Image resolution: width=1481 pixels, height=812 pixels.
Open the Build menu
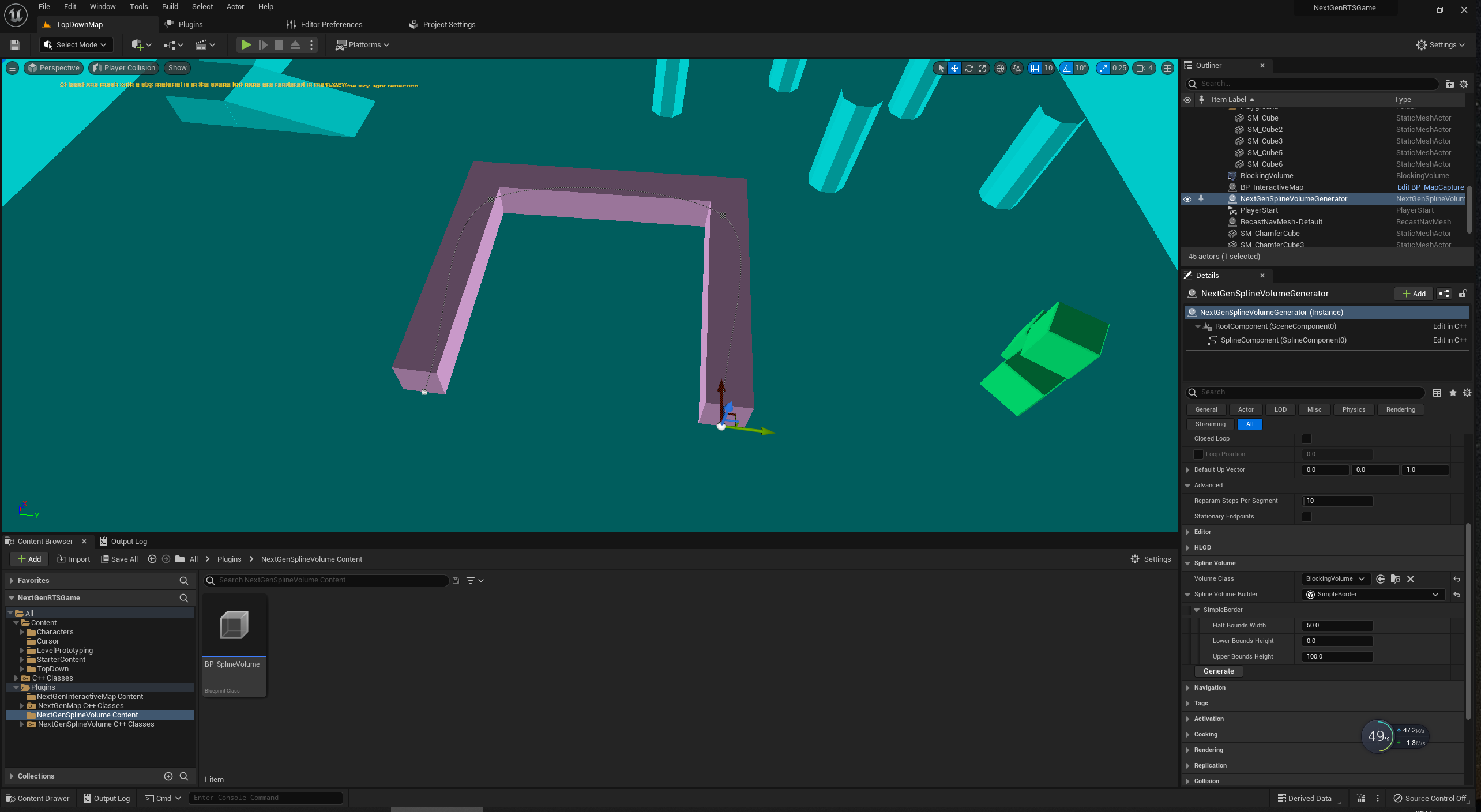(x=170, y=7)
